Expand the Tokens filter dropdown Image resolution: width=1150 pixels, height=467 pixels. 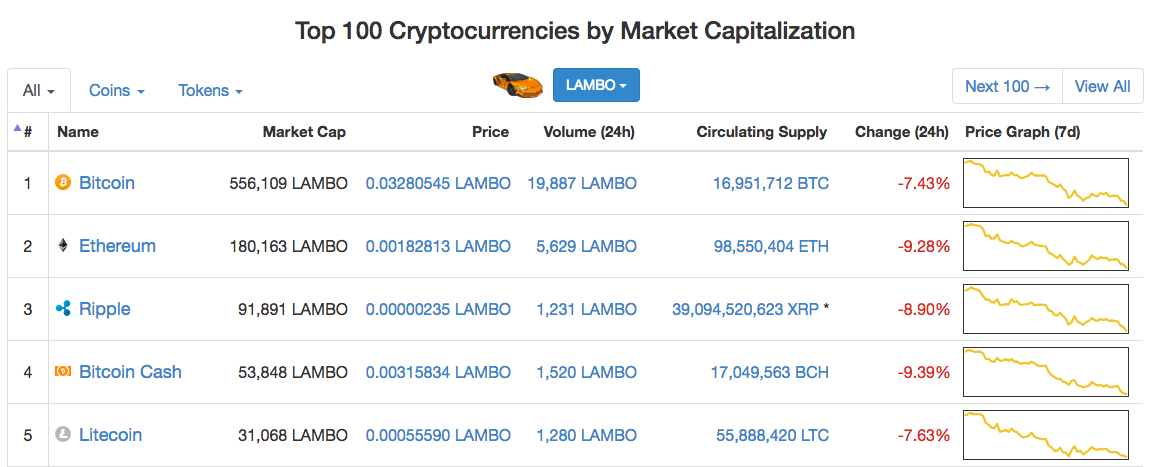210,91
